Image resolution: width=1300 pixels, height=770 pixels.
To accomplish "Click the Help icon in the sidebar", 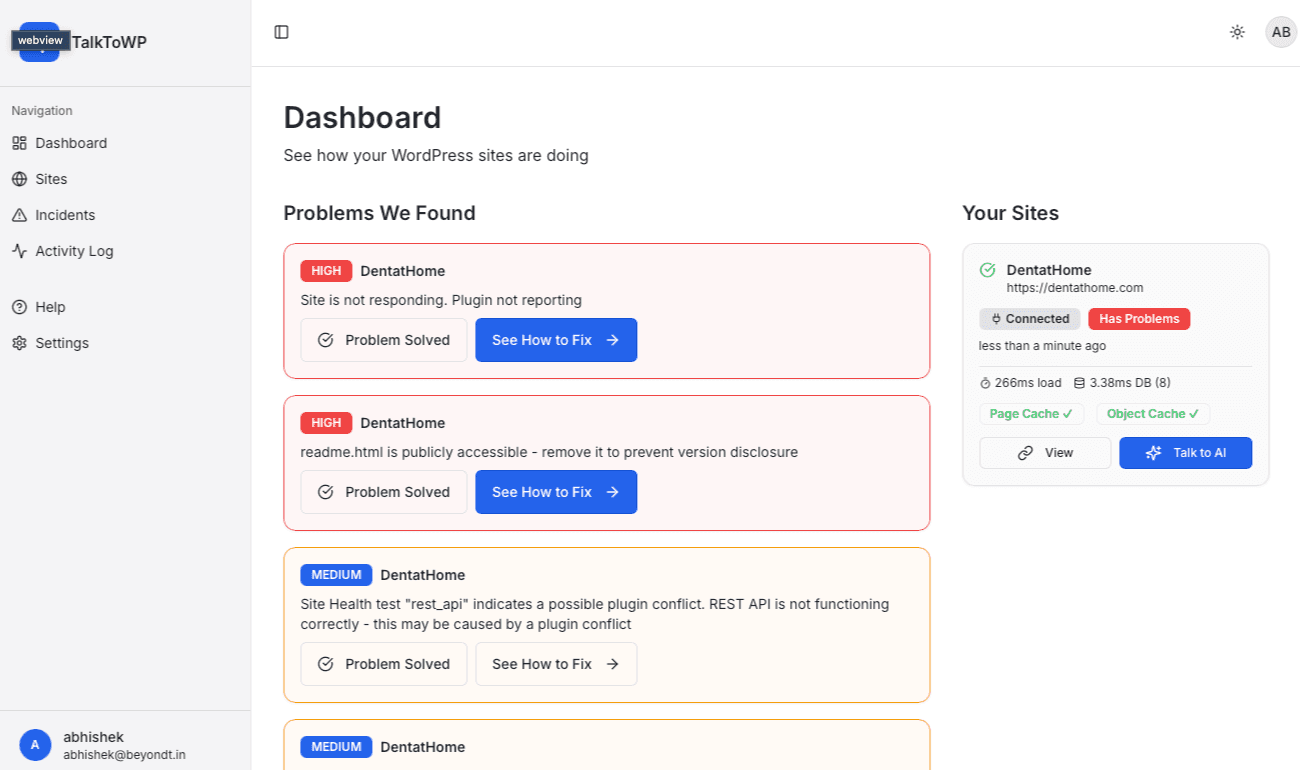I will click(x=18, y=306).
